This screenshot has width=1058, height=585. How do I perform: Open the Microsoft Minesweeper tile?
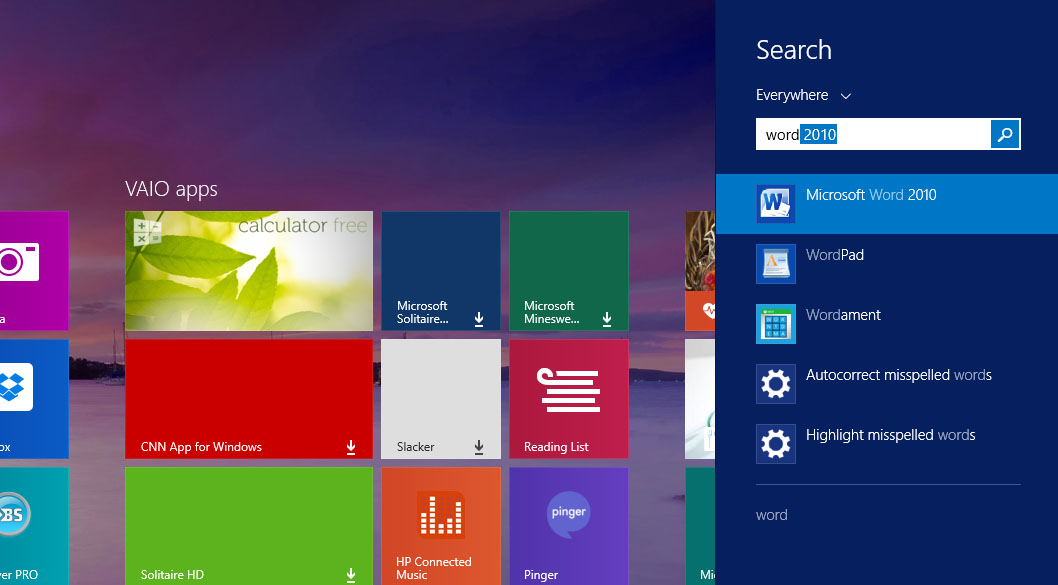pos(569,271)
